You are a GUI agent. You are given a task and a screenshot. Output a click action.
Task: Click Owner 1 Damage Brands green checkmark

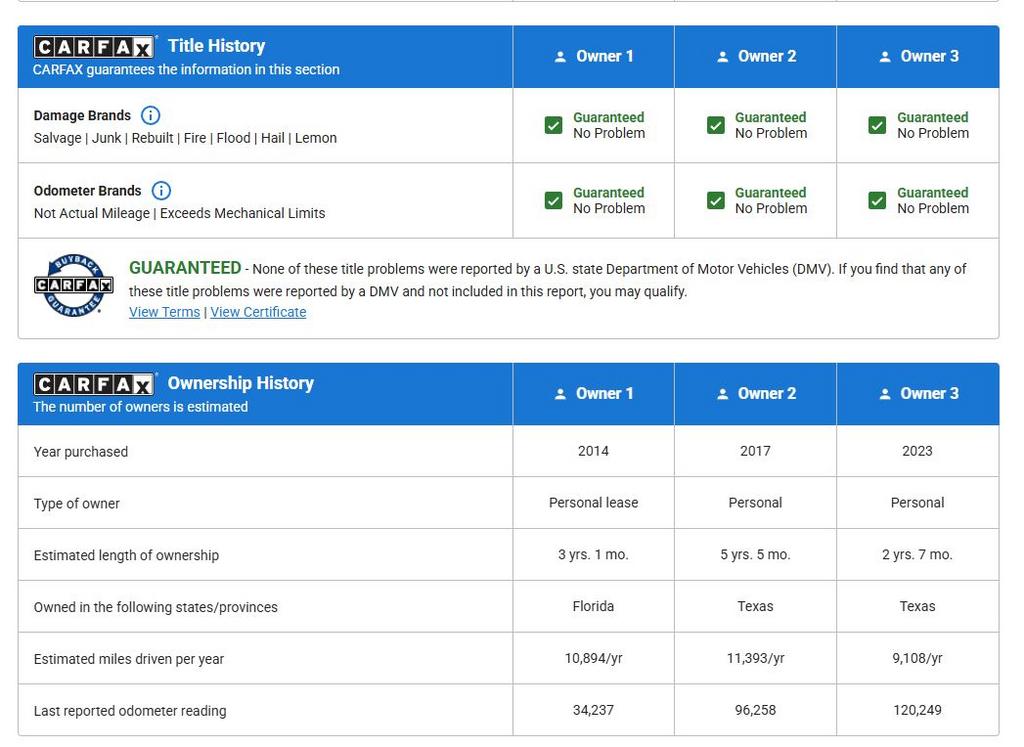[x=553, y=125]
